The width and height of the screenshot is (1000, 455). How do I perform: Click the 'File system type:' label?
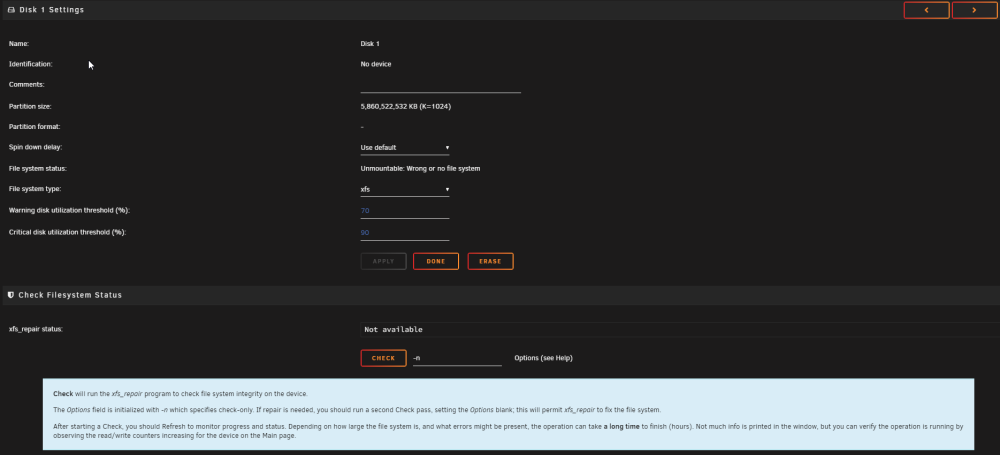click(35, 190)
